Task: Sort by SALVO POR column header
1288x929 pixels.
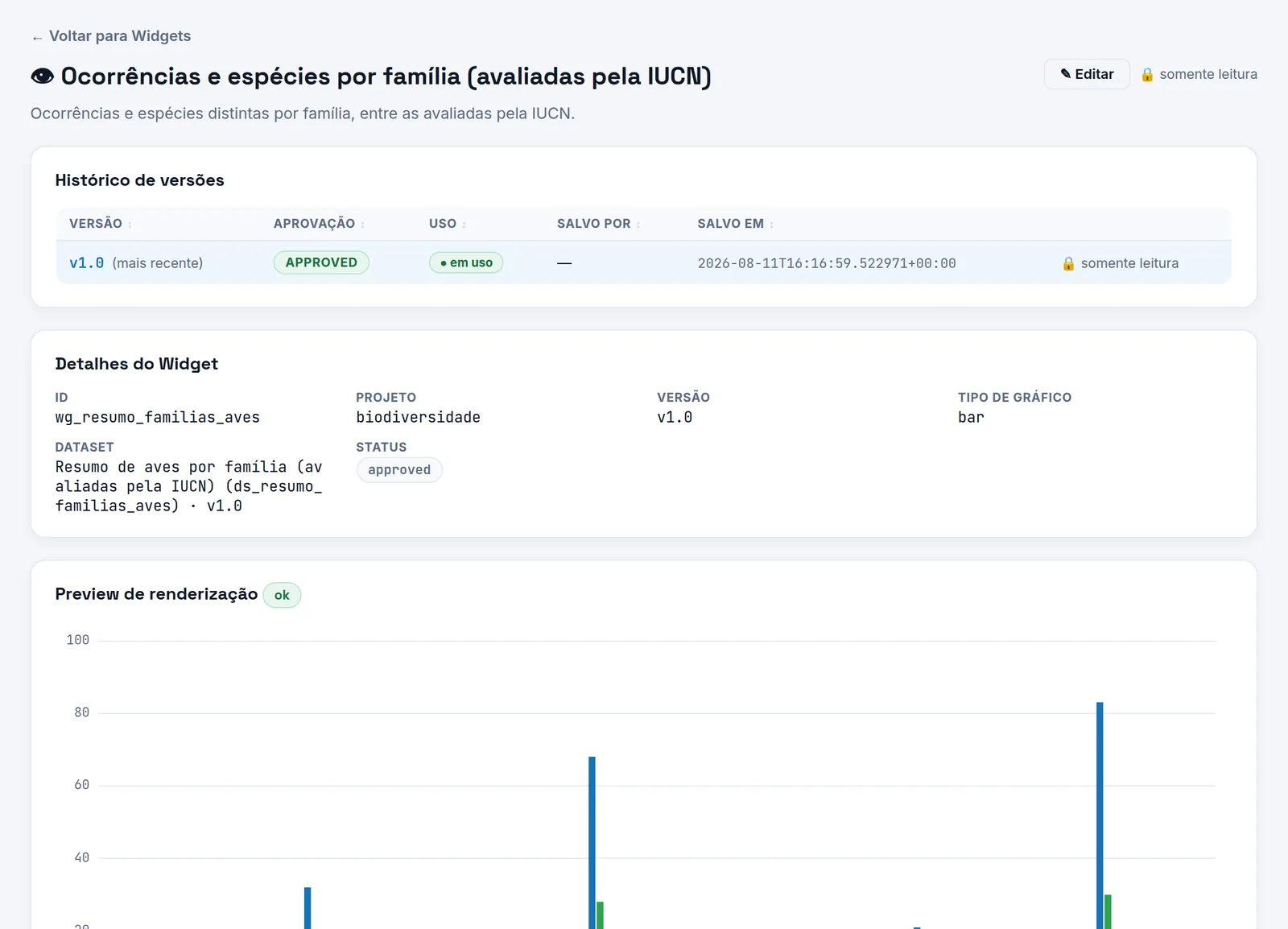Action: [x=599, y=224]
